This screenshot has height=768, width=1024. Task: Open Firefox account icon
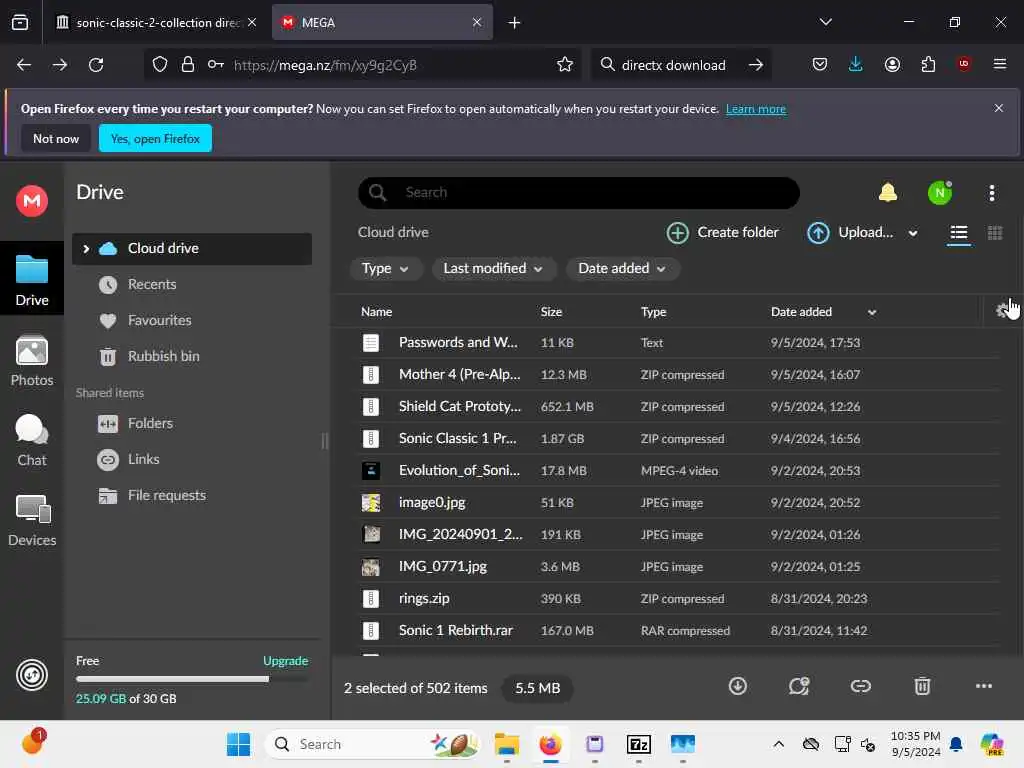tap(892, 64)
